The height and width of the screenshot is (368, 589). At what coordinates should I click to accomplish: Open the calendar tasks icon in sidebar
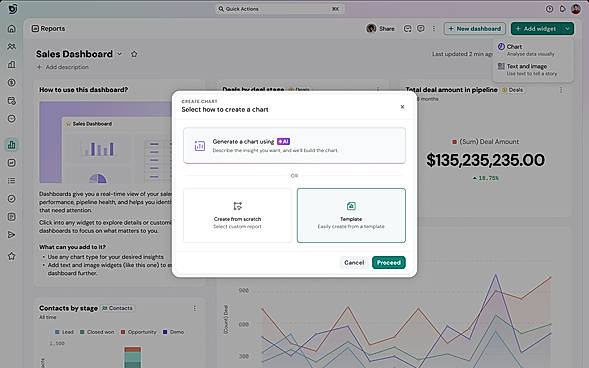click(12, 101)
